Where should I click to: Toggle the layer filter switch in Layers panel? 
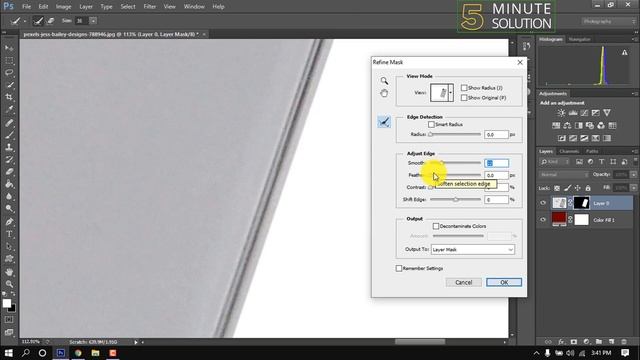point(635,162)
